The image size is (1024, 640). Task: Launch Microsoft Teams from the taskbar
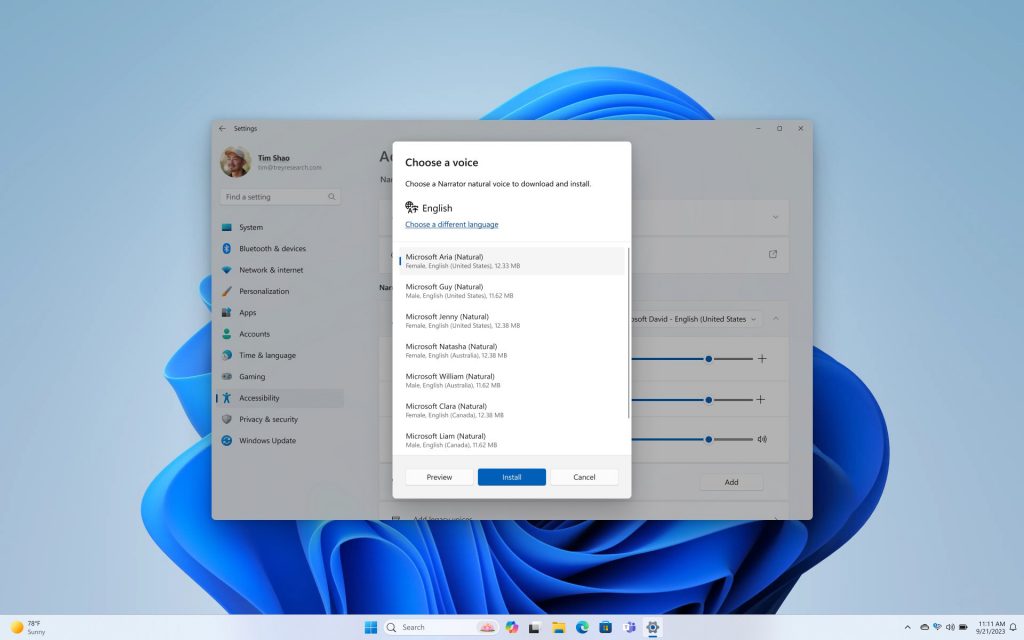[628, 628]
